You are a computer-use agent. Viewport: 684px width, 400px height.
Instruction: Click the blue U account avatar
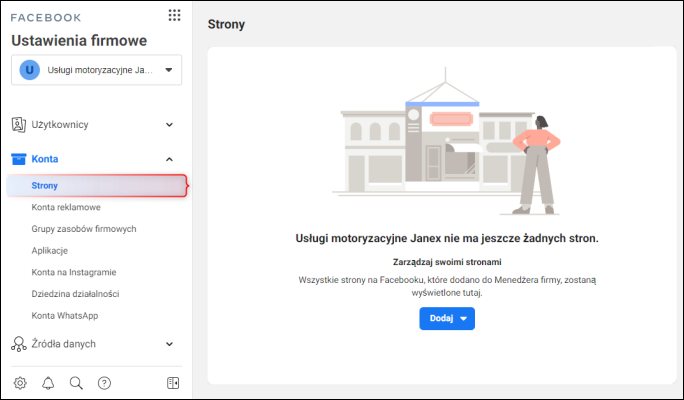[30, 70]
